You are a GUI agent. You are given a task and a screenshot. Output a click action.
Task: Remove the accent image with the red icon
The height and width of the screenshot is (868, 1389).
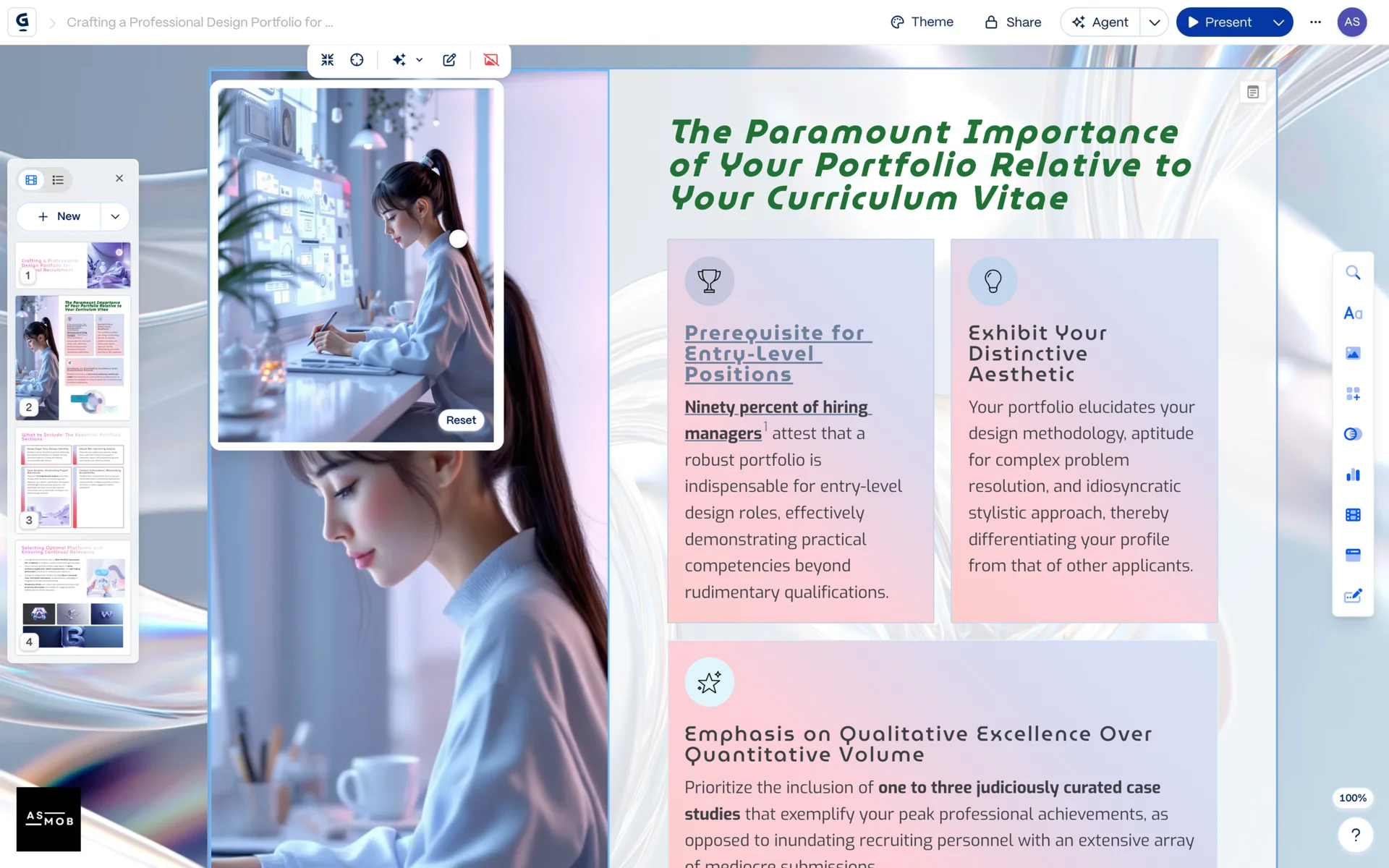pyautogui.click(x=491, y=60)
